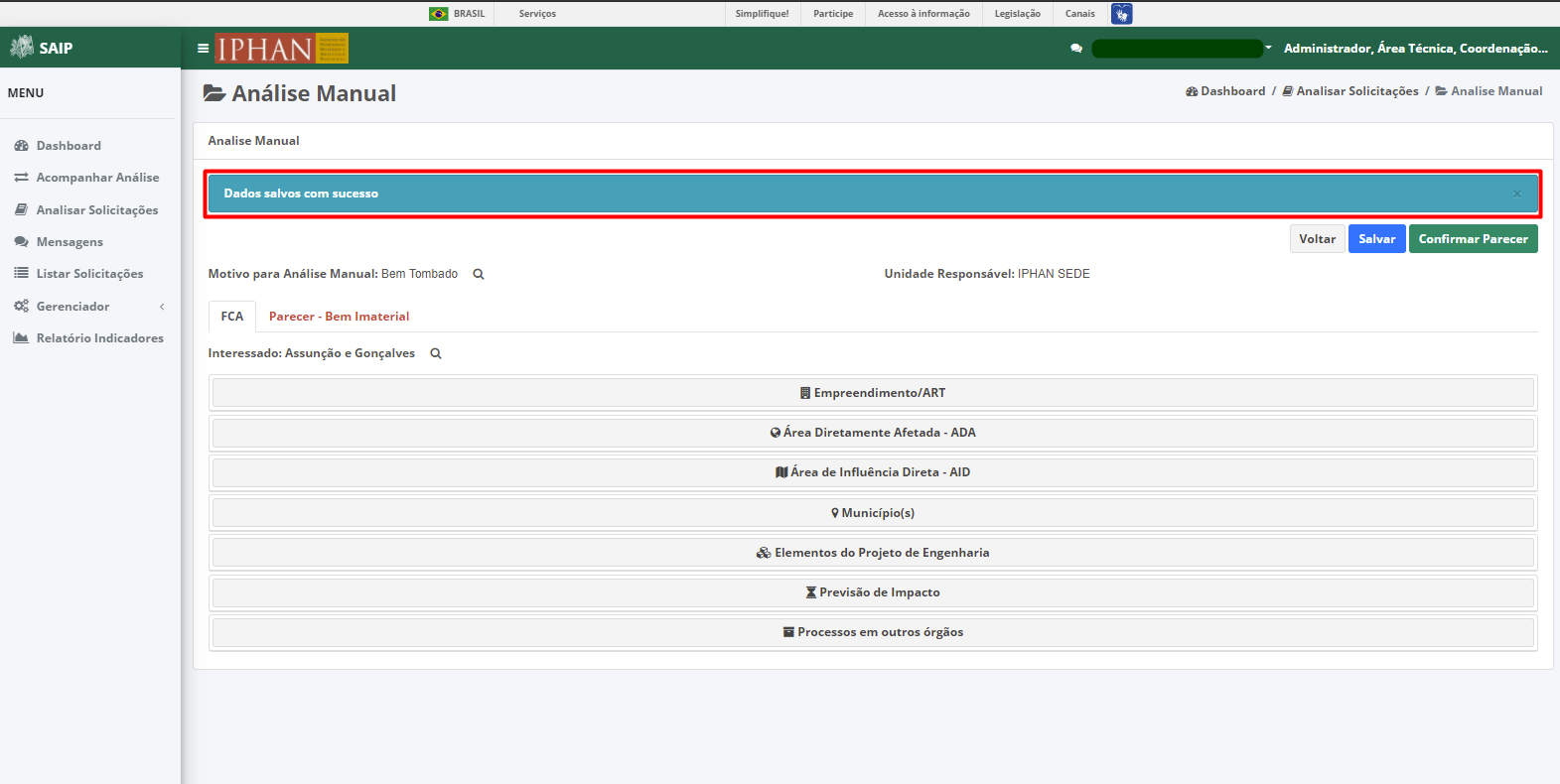Expand Processos em outros órgãos section

coord(873,632)
